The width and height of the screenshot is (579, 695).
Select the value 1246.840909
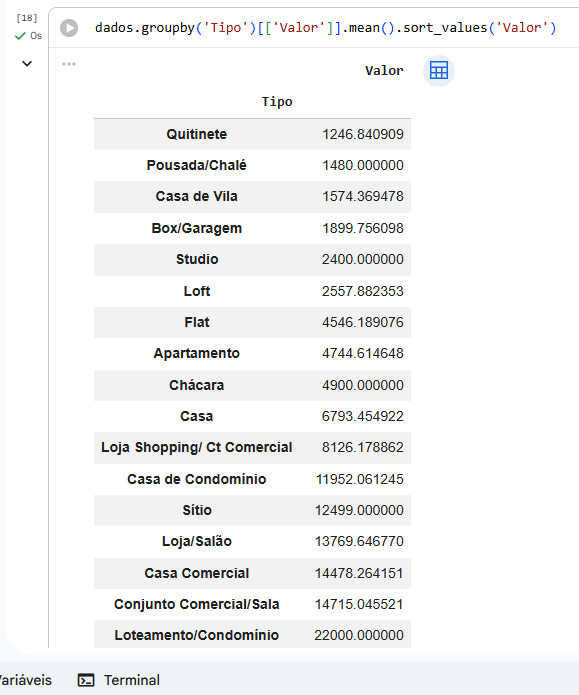(363, 134)
